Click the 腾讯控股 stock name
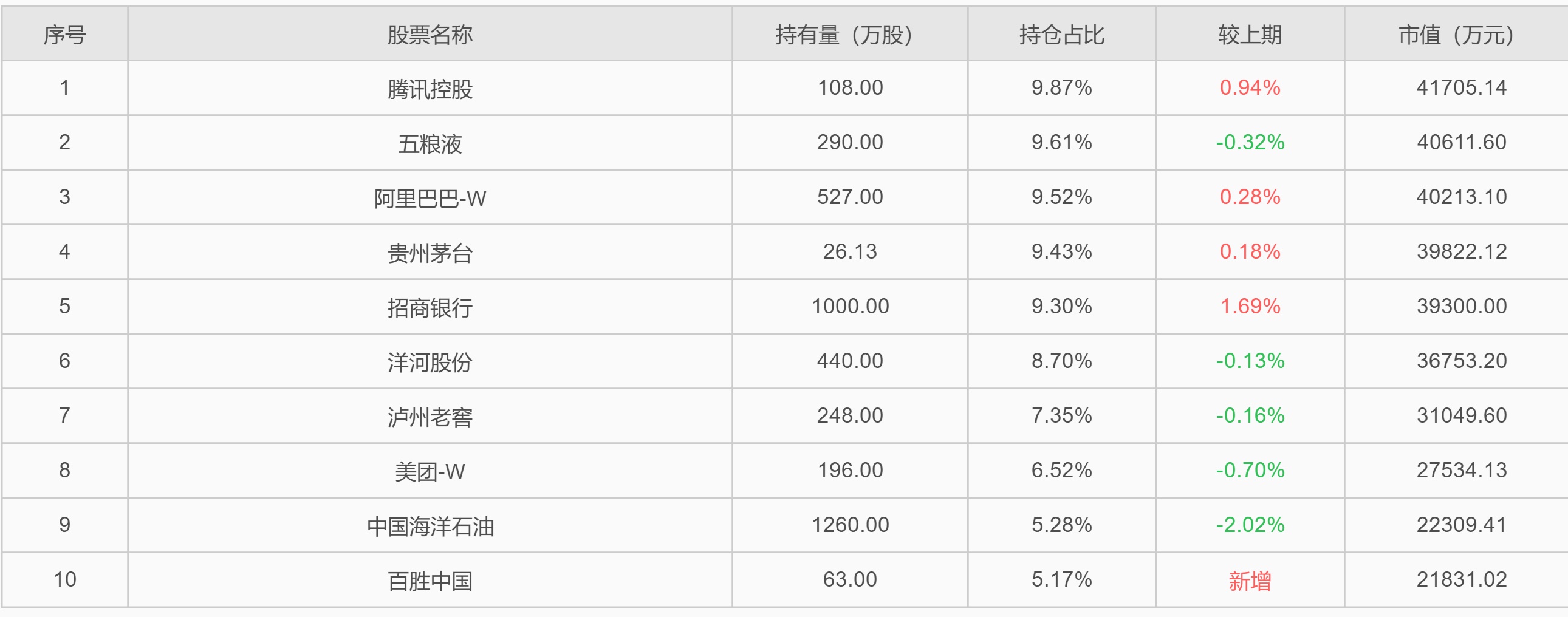Image resolution: width=1568 pixels, height=617 pixels. point(430,89)
